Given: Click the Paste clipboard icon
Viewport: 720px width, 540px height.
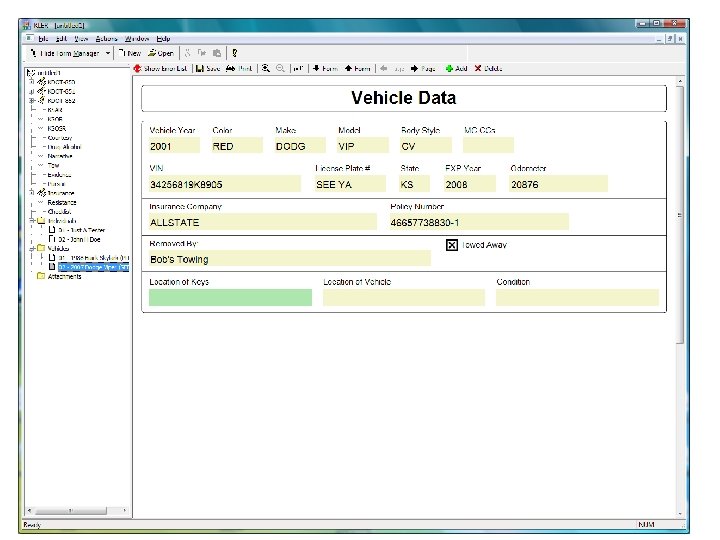Looking at the screenshot, I should coord(217,53).
